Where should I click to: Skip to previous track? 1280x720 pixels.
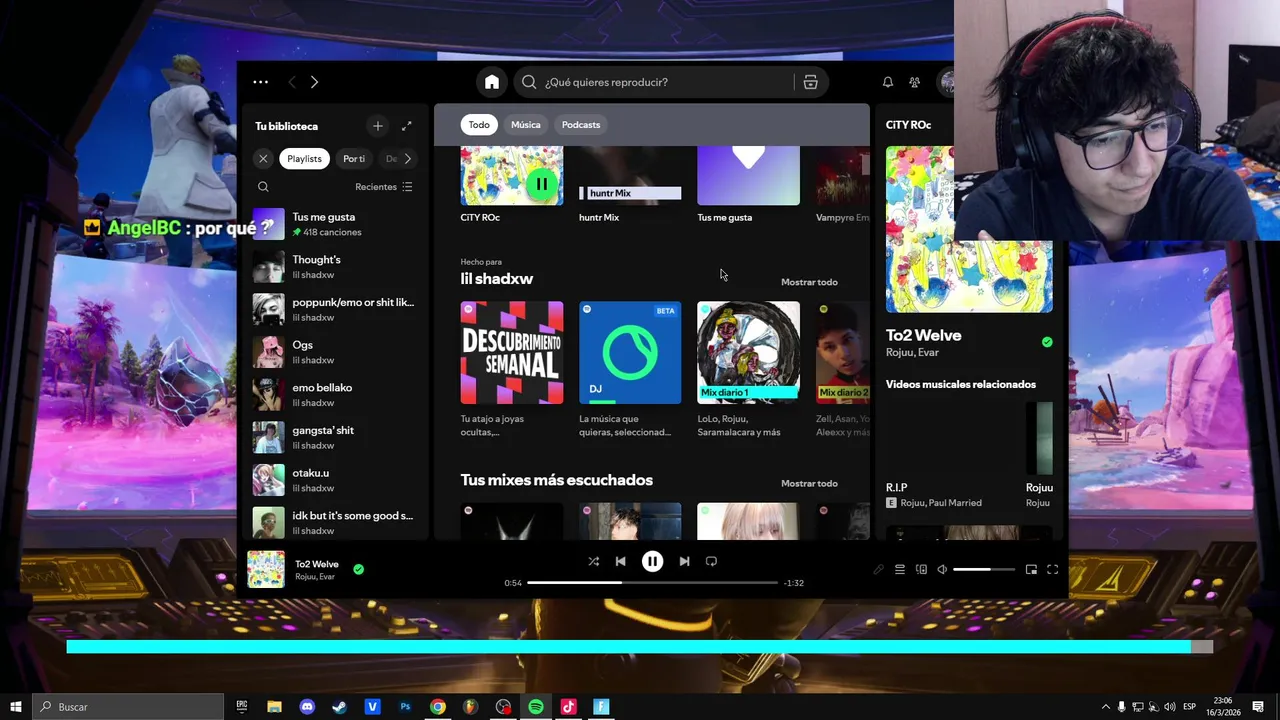[620, 561]
